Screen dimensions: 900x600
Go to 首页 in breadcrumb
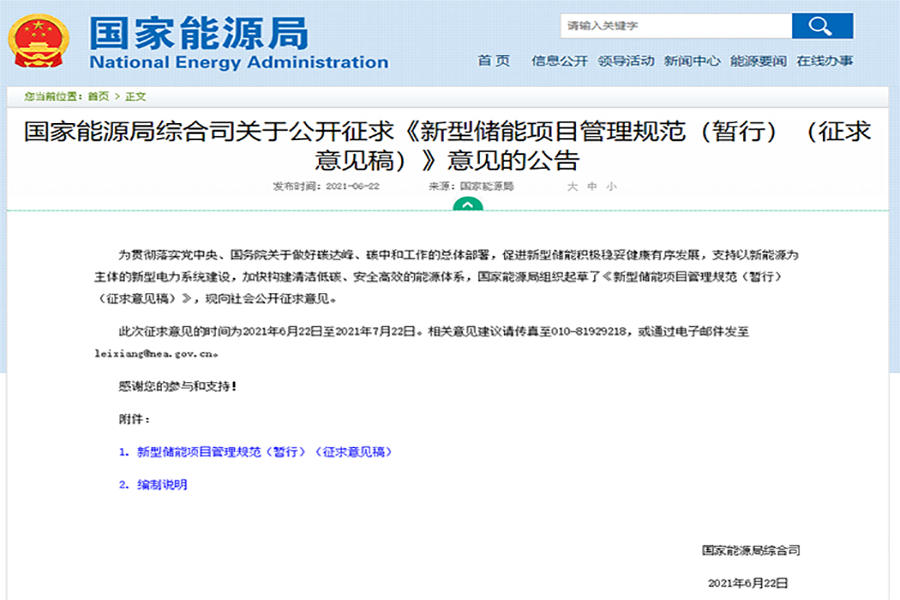pyautogui.click(x=98, y=96)
